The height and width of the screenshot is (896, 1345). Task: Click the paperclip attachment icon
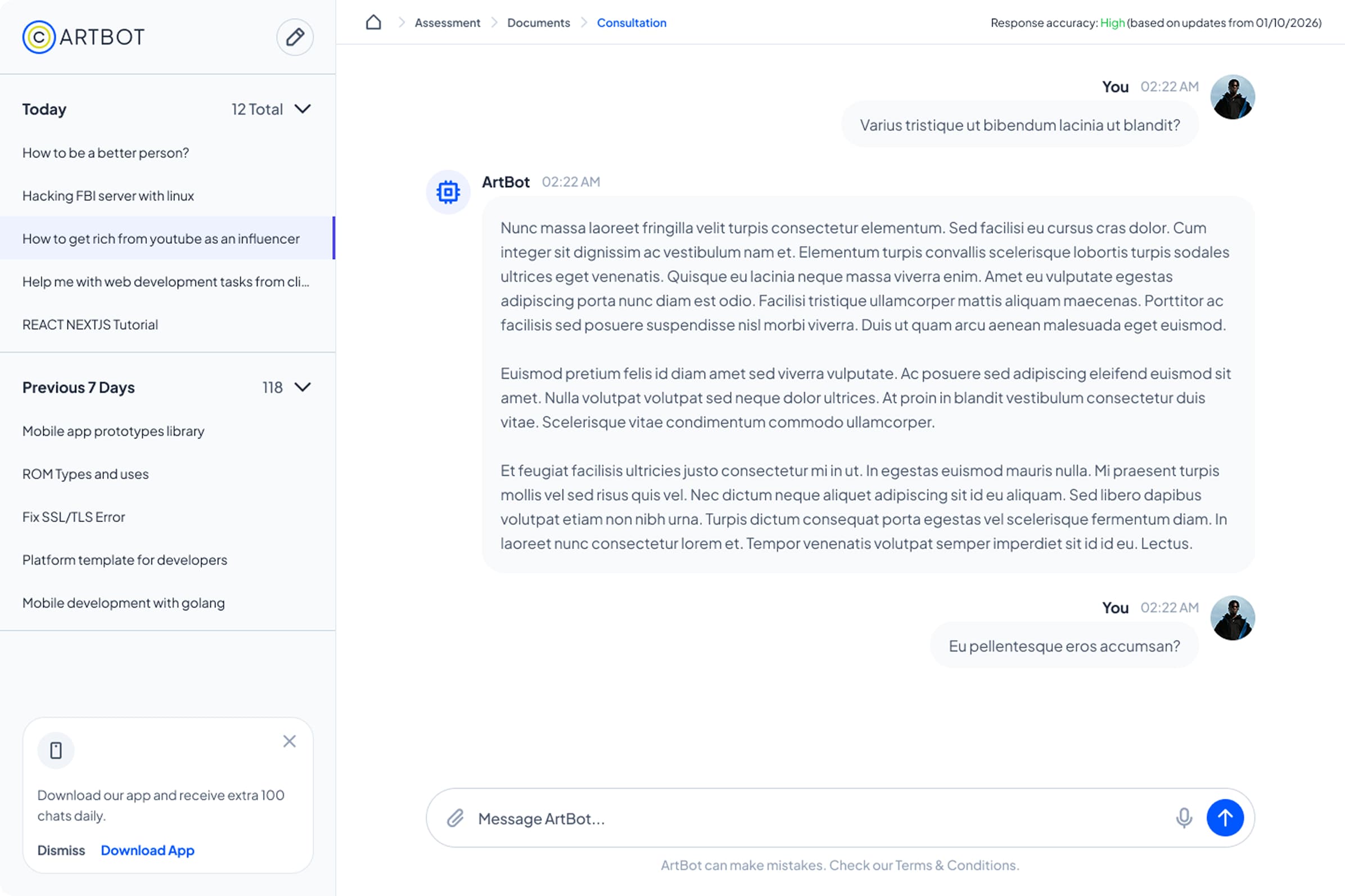point(455,818)
